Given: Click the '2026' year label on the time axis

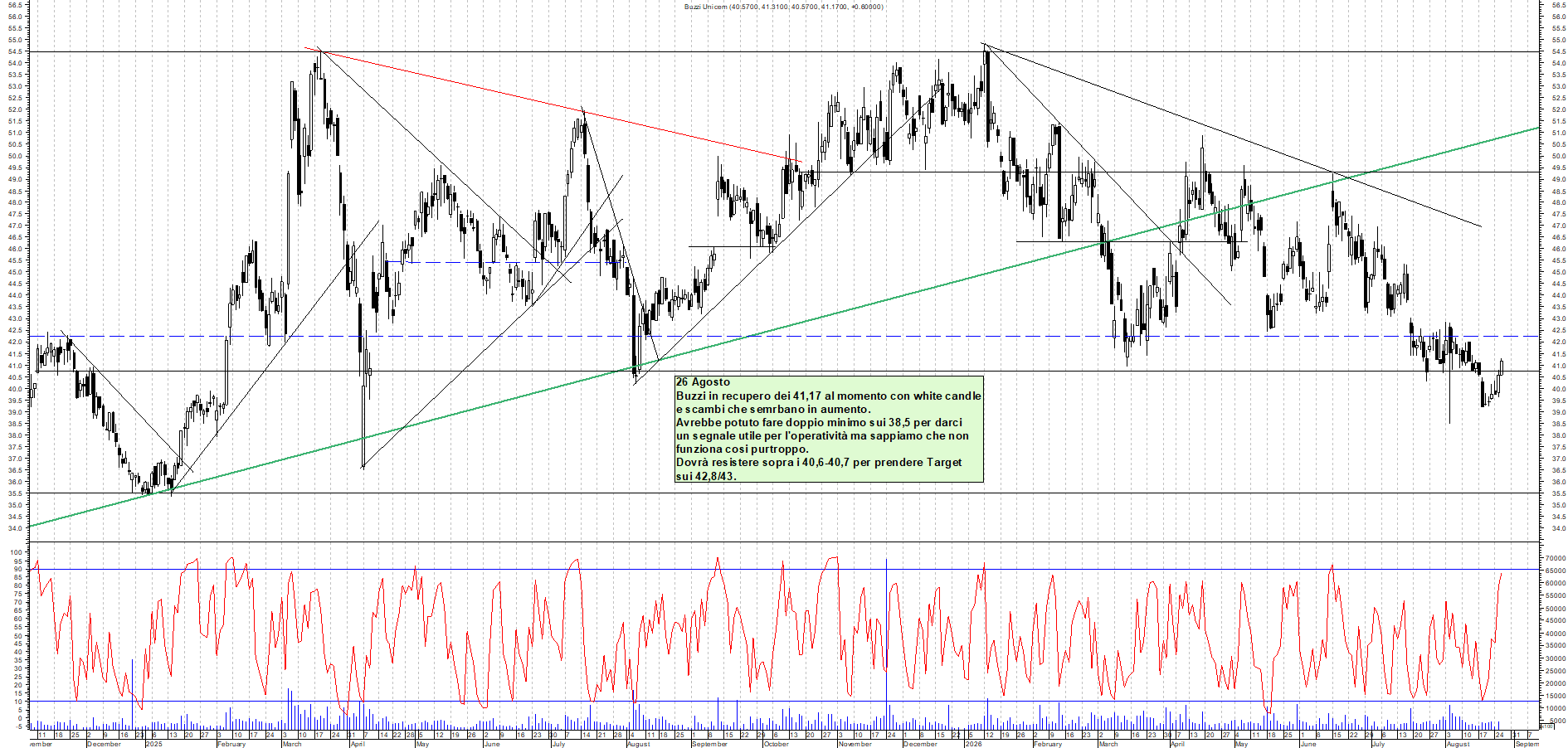Looking at the screenshot, I should pos(973,744).
